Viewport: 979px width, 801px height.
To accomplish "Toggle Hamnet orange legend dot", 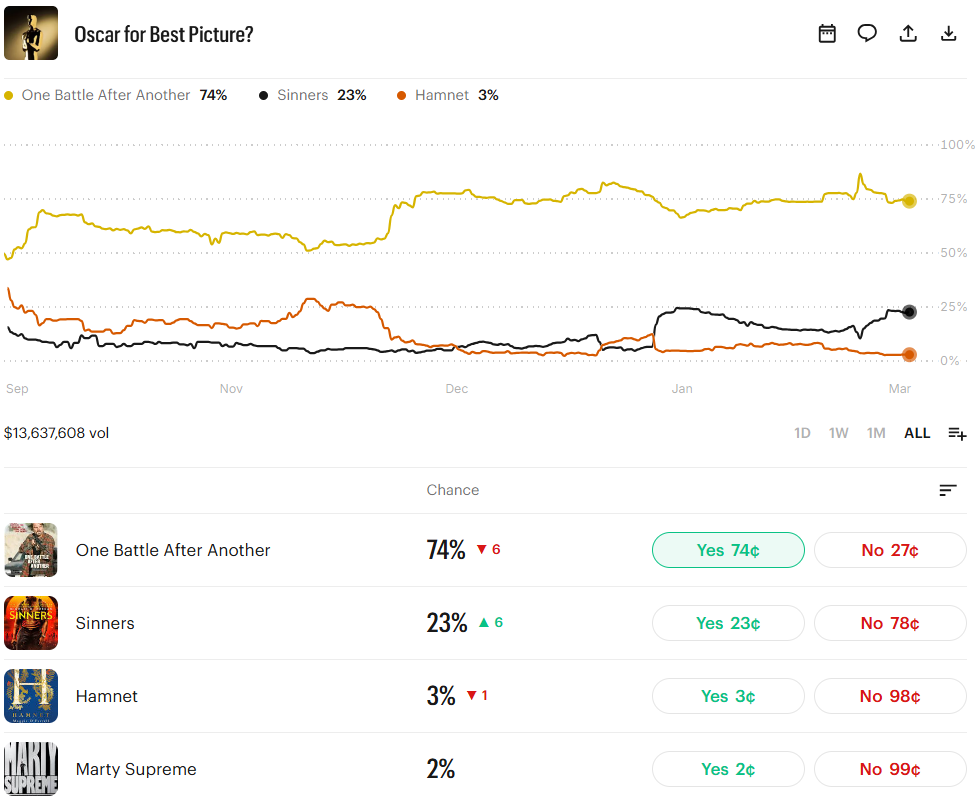I will pos(401,95).
